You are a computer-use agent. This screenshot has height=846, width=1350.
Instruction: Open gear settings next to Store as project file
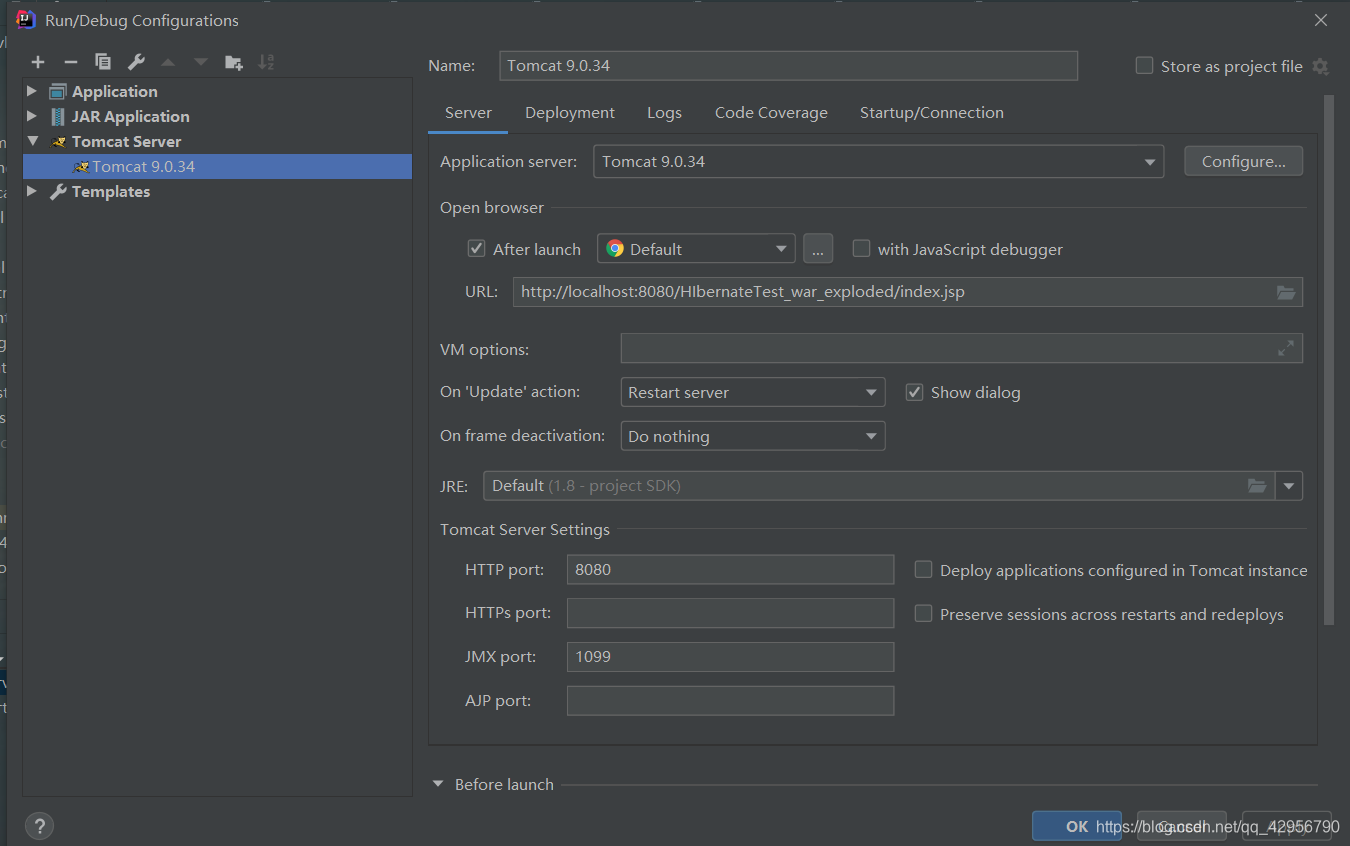point(1320,66)
